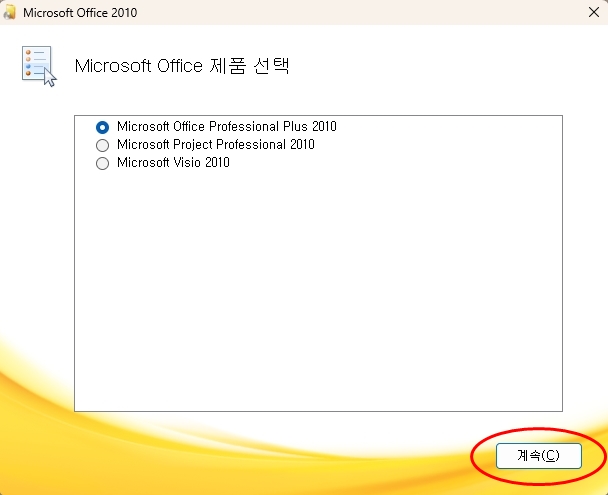This screenshot has height=495, width=608.
Task: Click the blank header area right of the heading
Action: 450,67
